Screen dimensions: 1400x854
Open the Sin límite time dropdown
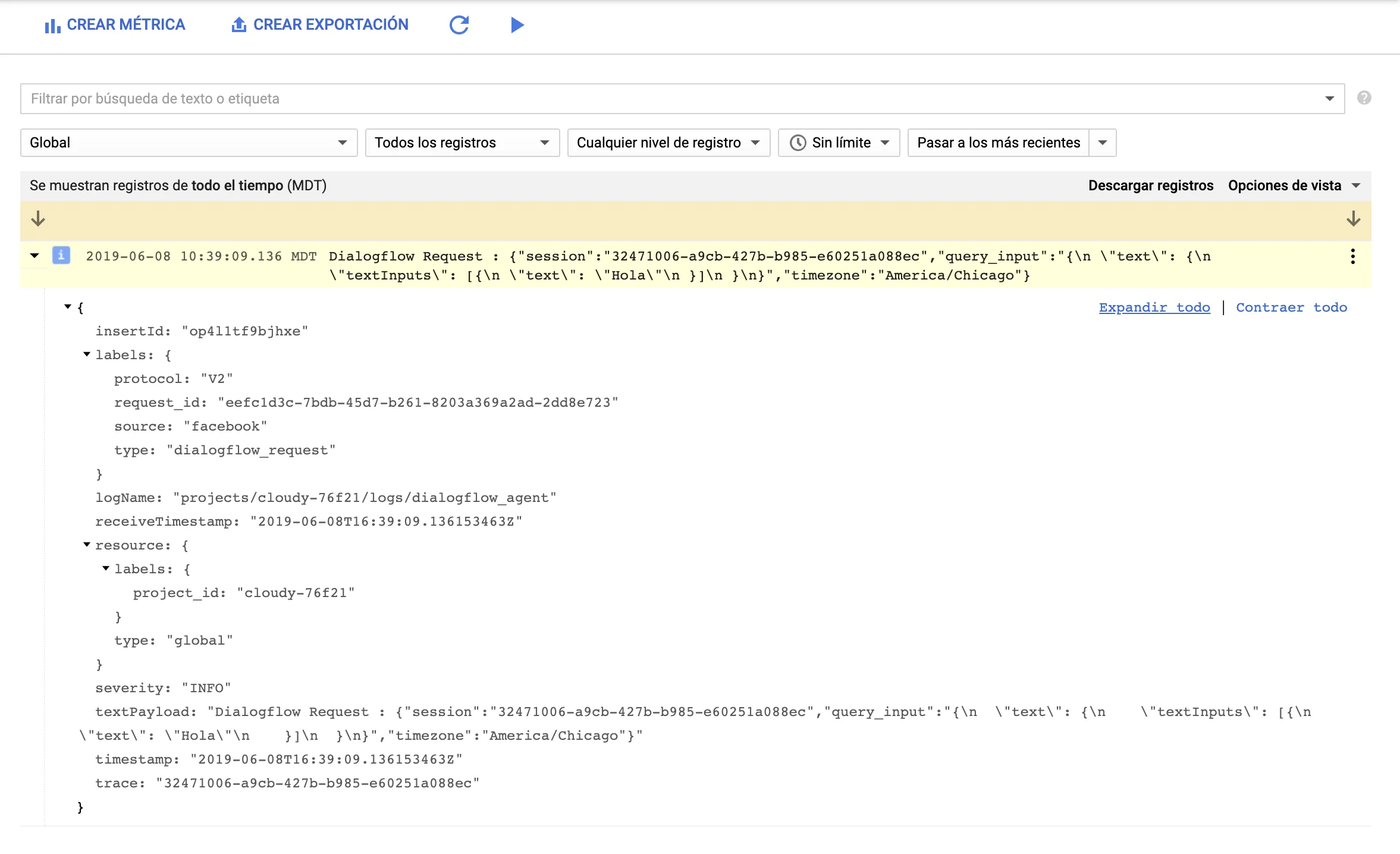[x=839, y=143]
